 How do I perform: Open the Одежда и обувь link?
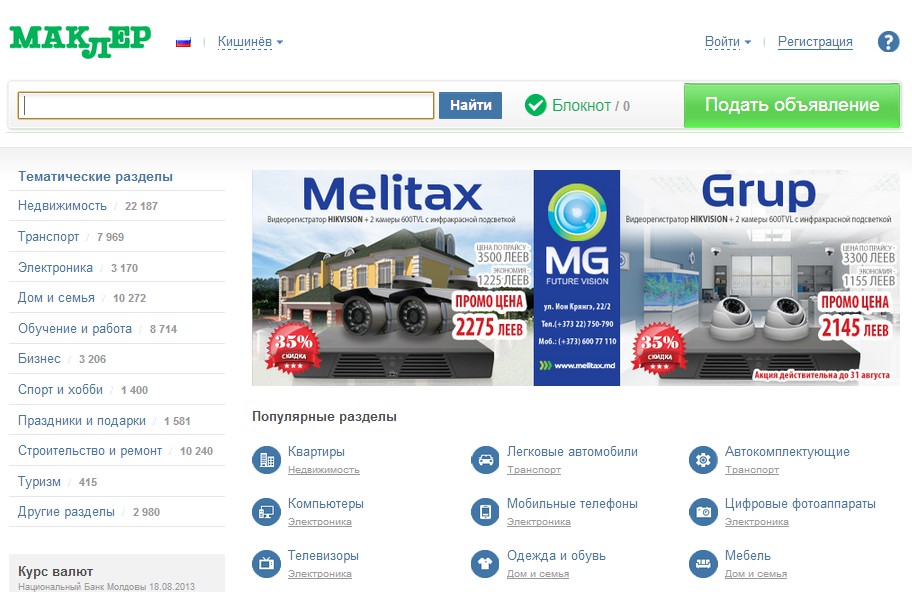[556, 555]
